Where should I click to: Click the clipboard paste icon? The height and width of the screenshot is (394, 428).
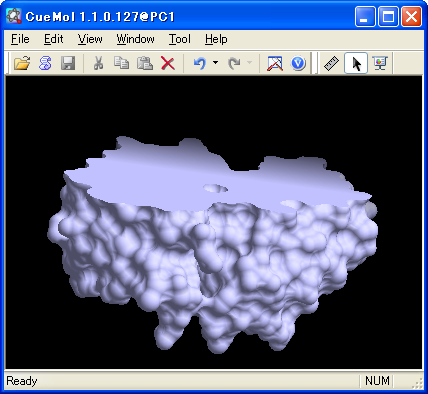[x=145, y=63]
